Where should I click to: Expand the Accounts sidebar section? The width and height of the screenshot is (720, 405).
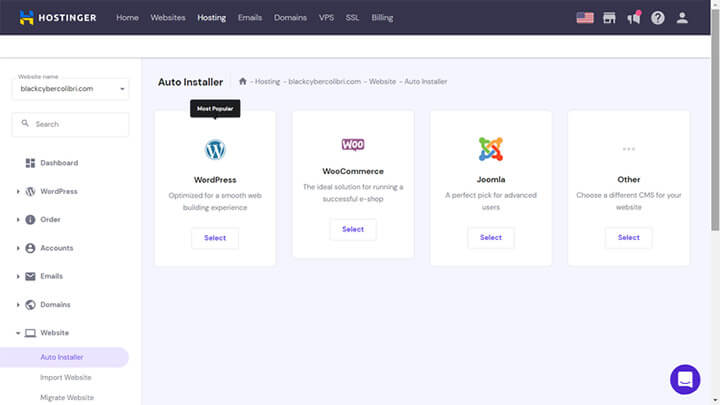coord(18,248)
